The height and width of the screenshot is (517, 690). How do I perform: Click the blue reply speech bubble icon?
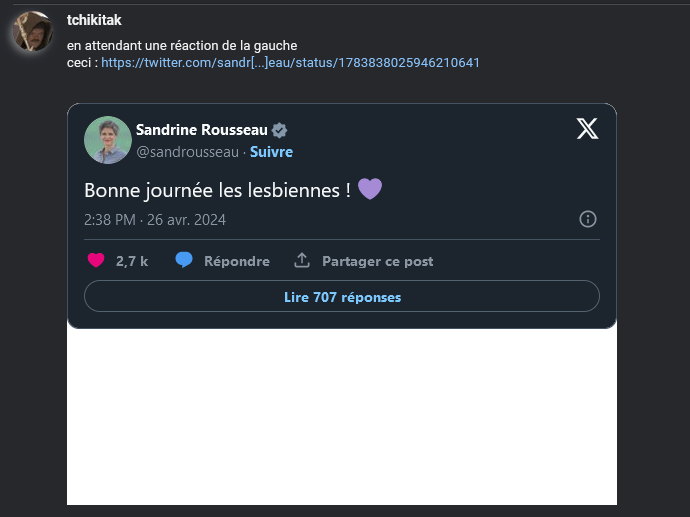[184, 261]
